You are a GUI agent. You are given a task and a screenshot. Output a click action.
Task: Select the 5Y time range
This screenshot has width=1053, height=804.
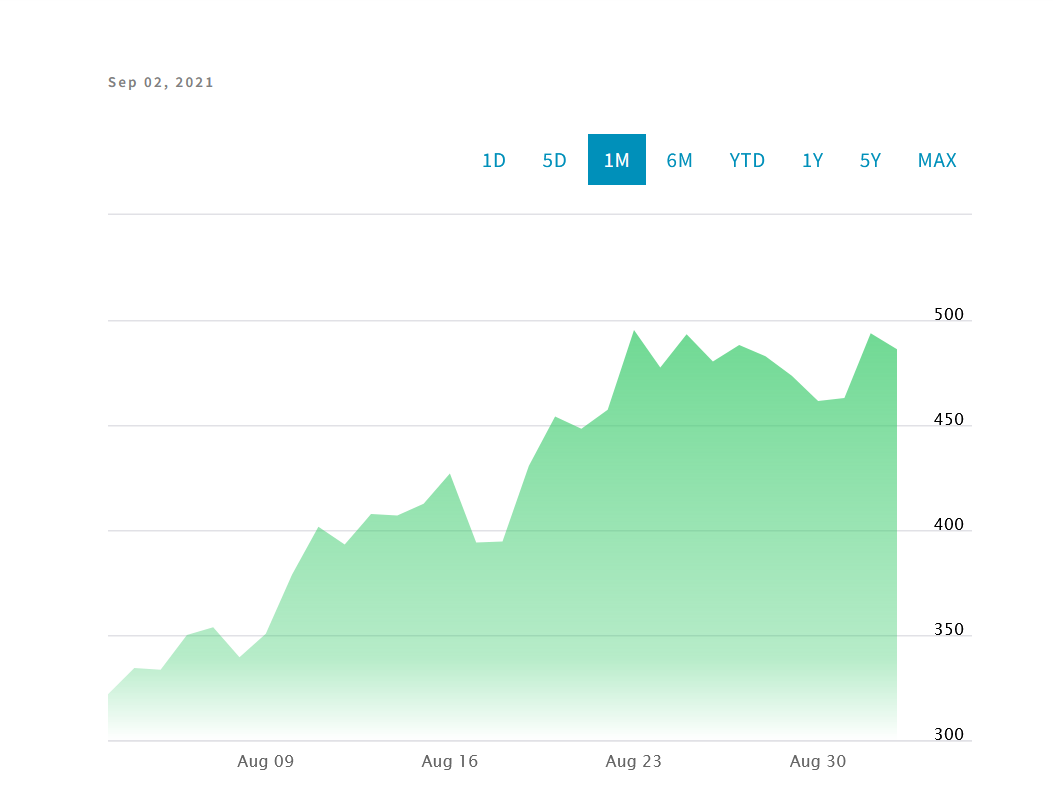tap(870, 160)
